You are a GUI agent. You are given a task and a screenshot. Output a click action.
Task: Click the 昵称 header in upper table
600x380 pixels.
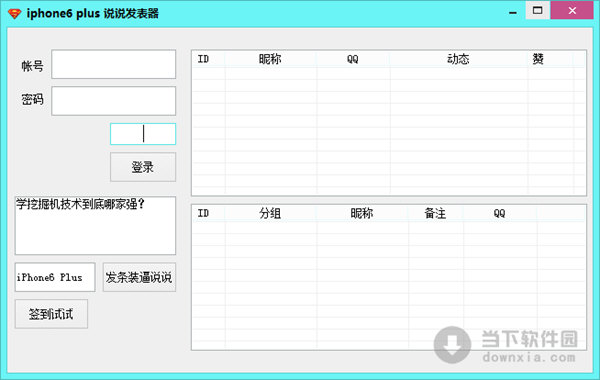pyautogui.click(x=271, y=59)
